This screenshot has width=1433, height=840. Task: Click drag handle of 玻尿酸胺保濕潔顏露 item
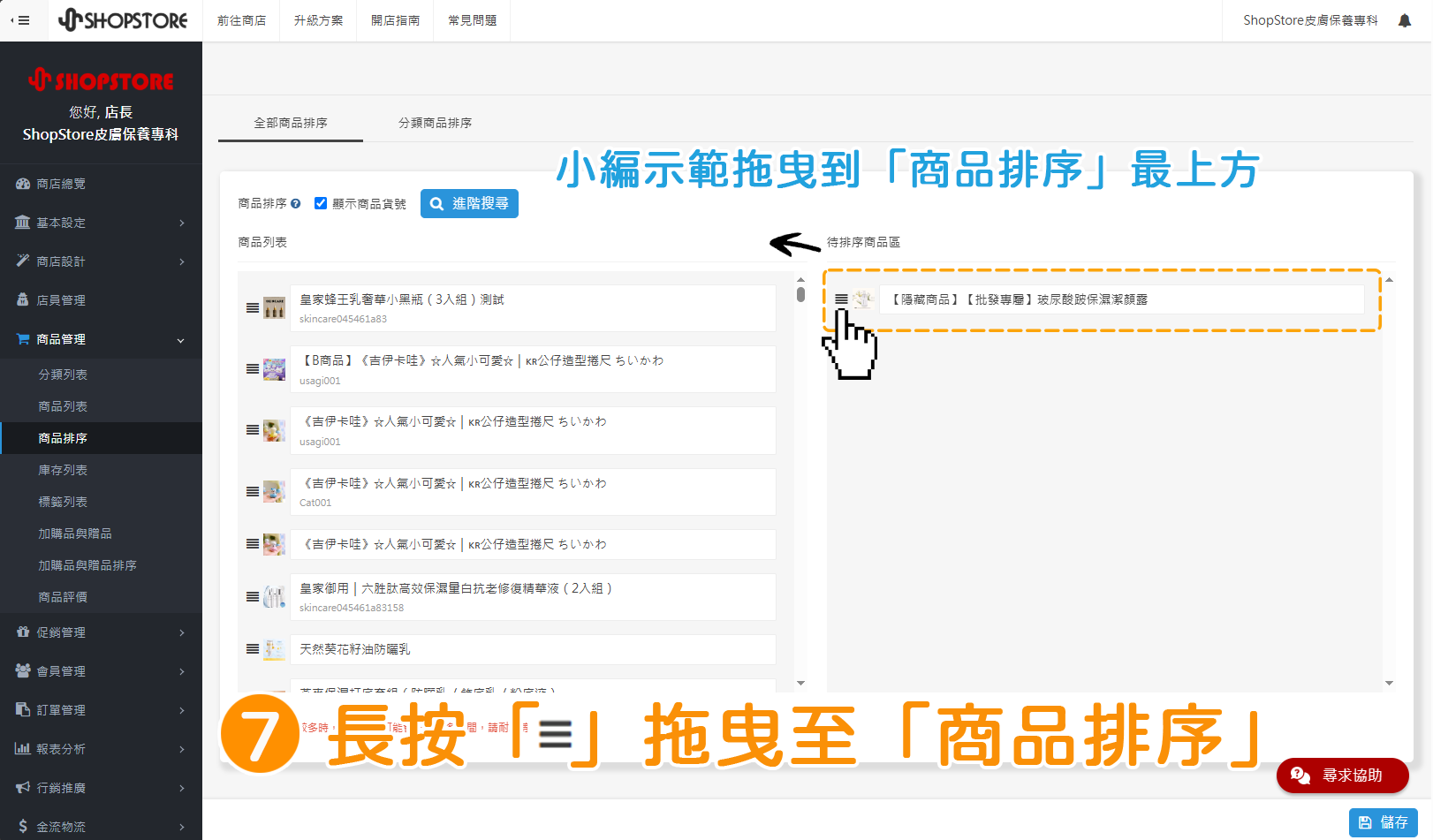tap(842, 299)
